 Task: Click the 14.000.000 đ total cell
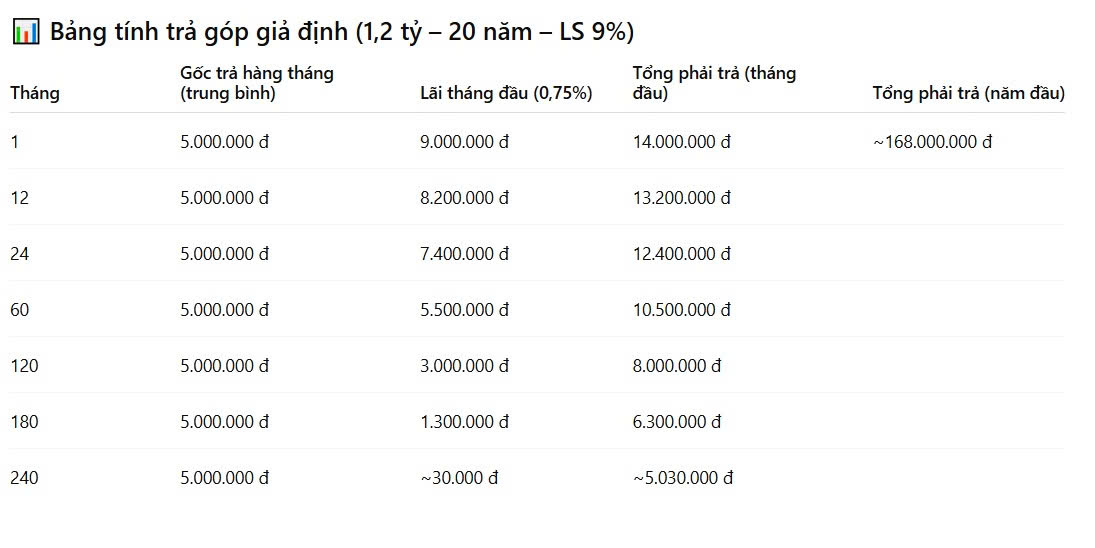click(x=682, y=142)
